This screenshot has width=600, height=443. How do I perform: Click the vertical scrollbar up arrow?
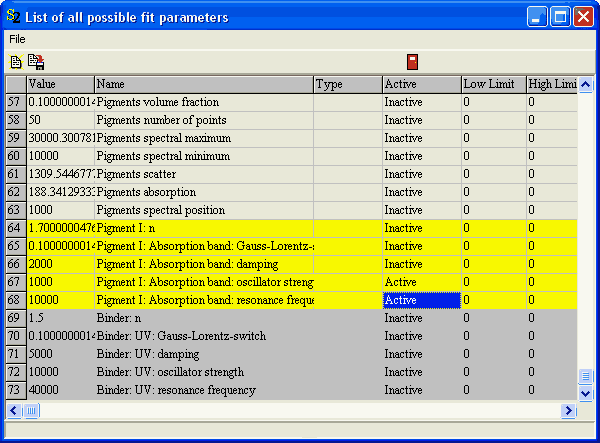tap(586, 85)
